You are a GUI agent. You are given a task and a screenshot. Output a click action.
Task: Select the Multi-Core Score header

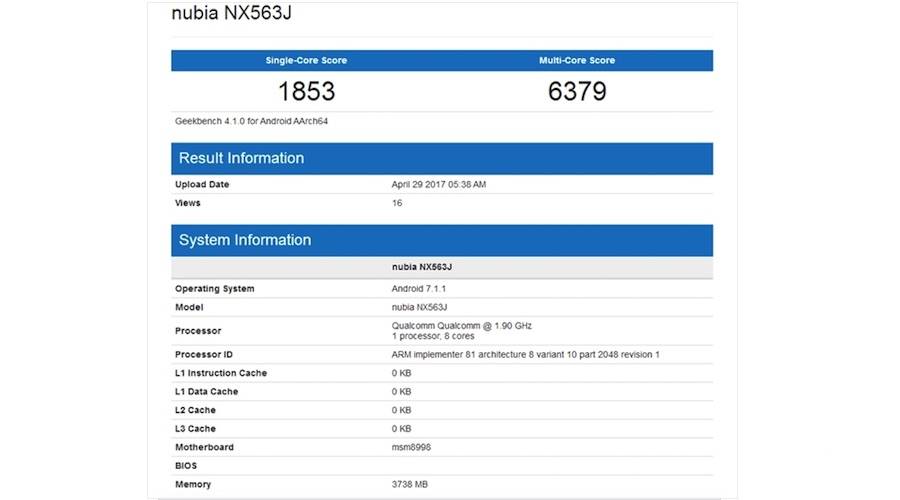click(x=577, y=60)
